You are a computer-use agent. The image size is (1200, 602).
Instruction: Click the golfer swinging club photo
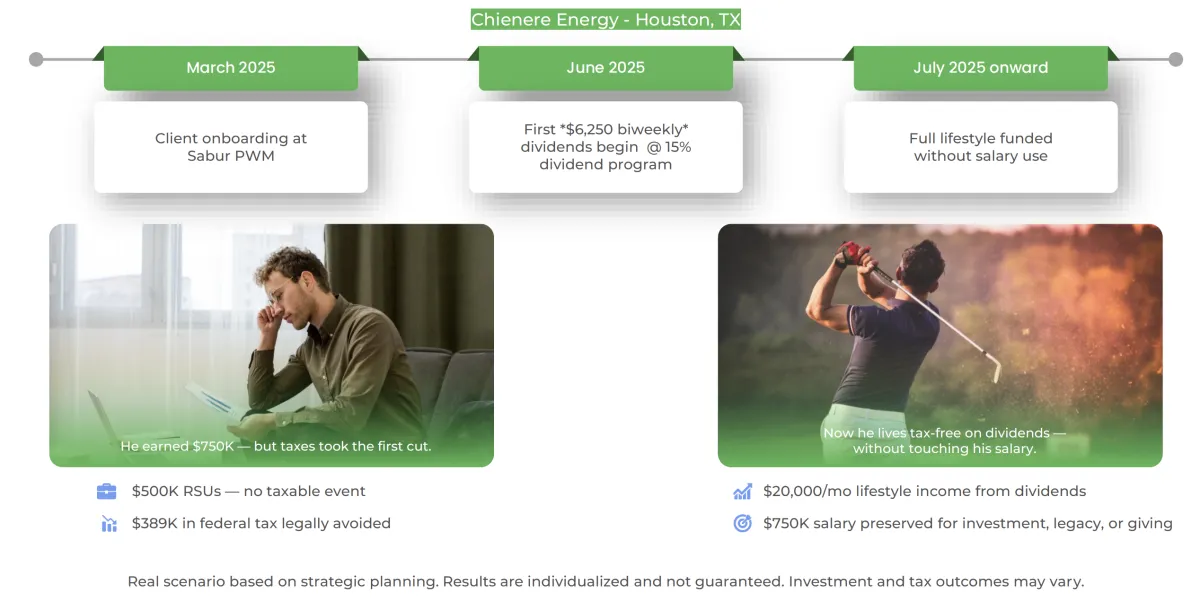coord(940,345)
